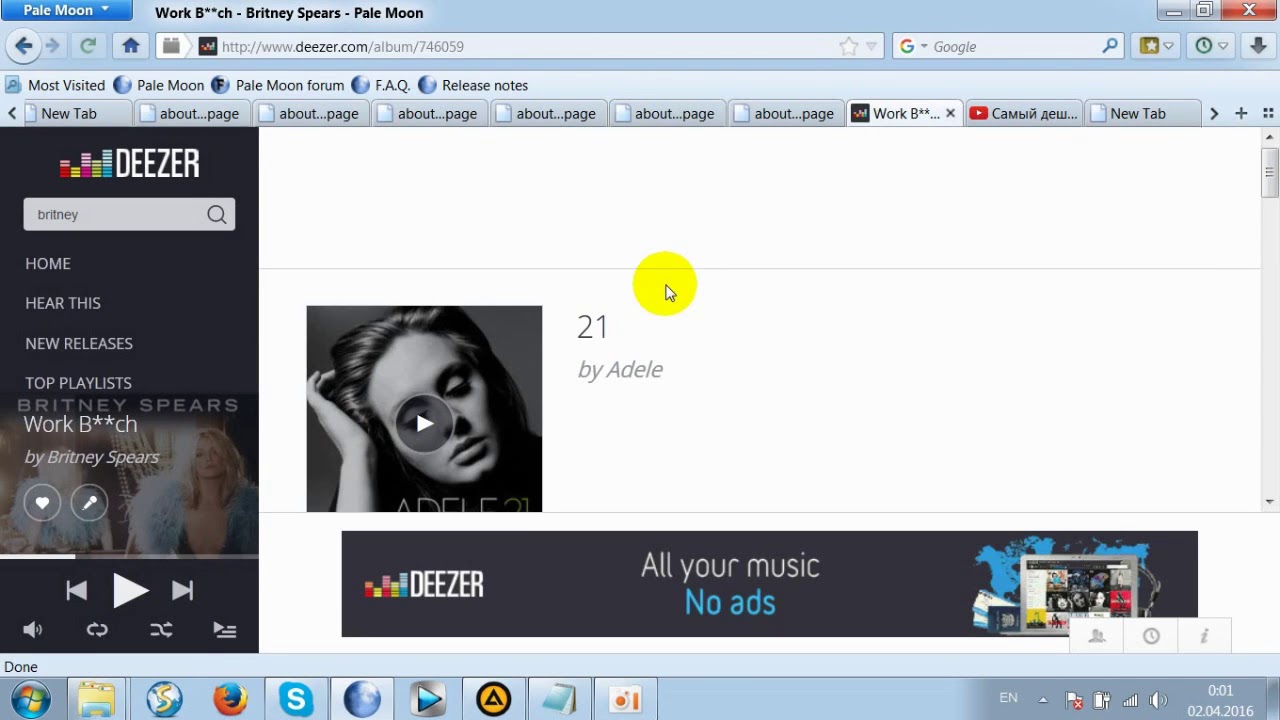Go to Deezer HOME
This screenshot has height=720, width=1280.
pyautogui.click(x=48, y=263)
